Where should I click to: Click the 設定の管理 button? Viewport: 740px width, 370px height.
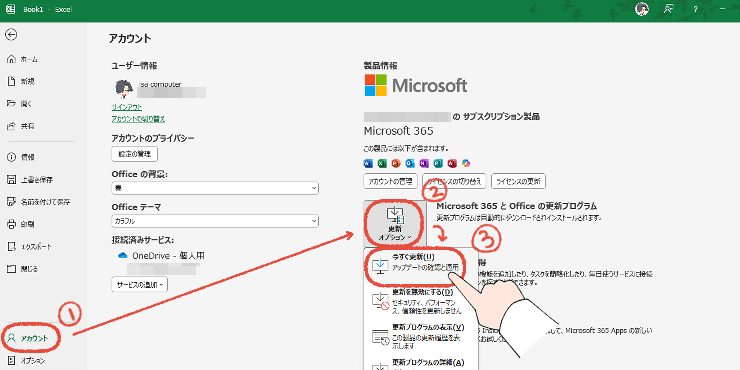(x=135, y=153)
